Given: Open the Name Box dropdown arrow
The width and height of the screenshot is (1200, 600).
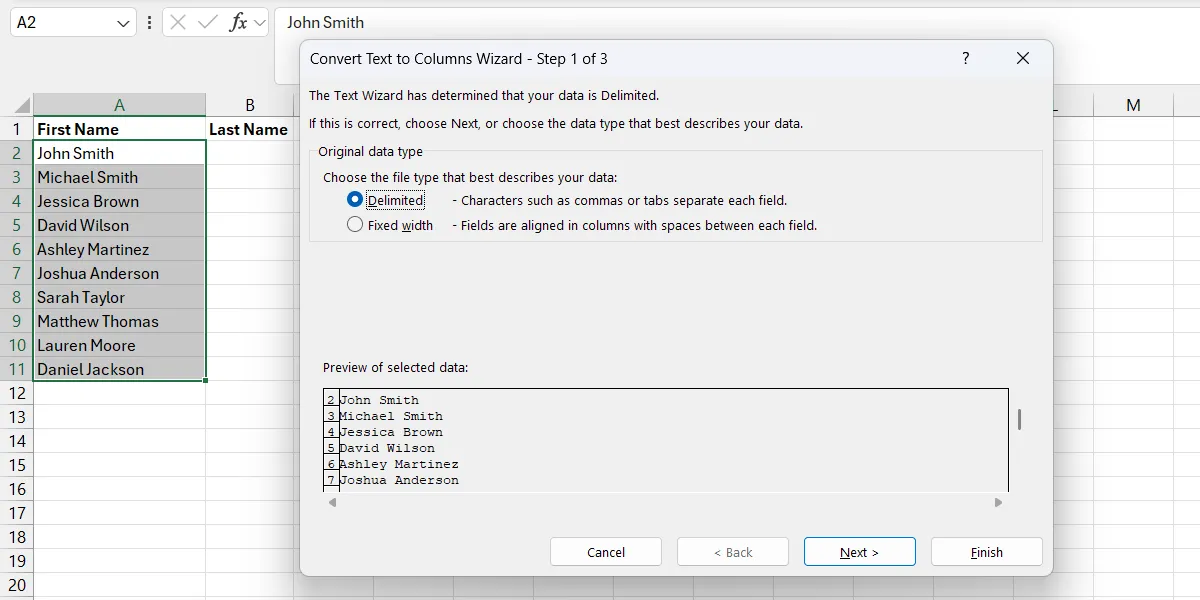Looking at the screenshot, I should coord(123,22).
